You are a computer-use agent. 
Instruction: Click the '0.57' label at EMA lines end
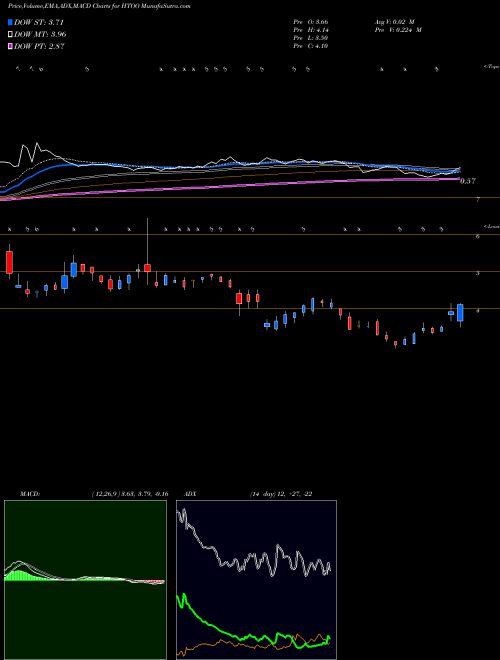click(x=468, y=181)
